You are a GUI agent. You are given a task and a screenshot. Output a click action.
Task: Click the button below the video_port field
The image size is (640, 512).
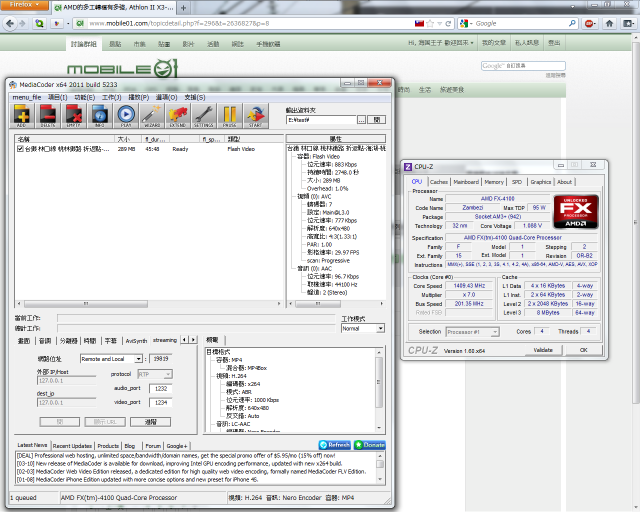click(151, 422)
